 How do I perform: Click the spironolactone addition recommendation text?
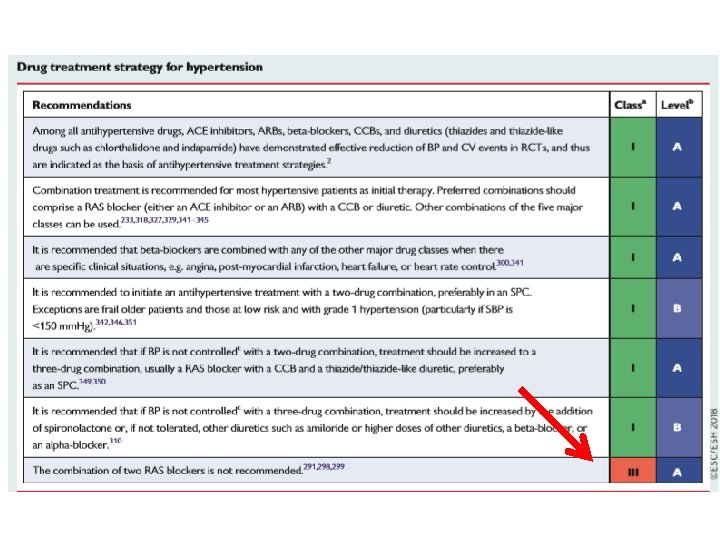312,428
